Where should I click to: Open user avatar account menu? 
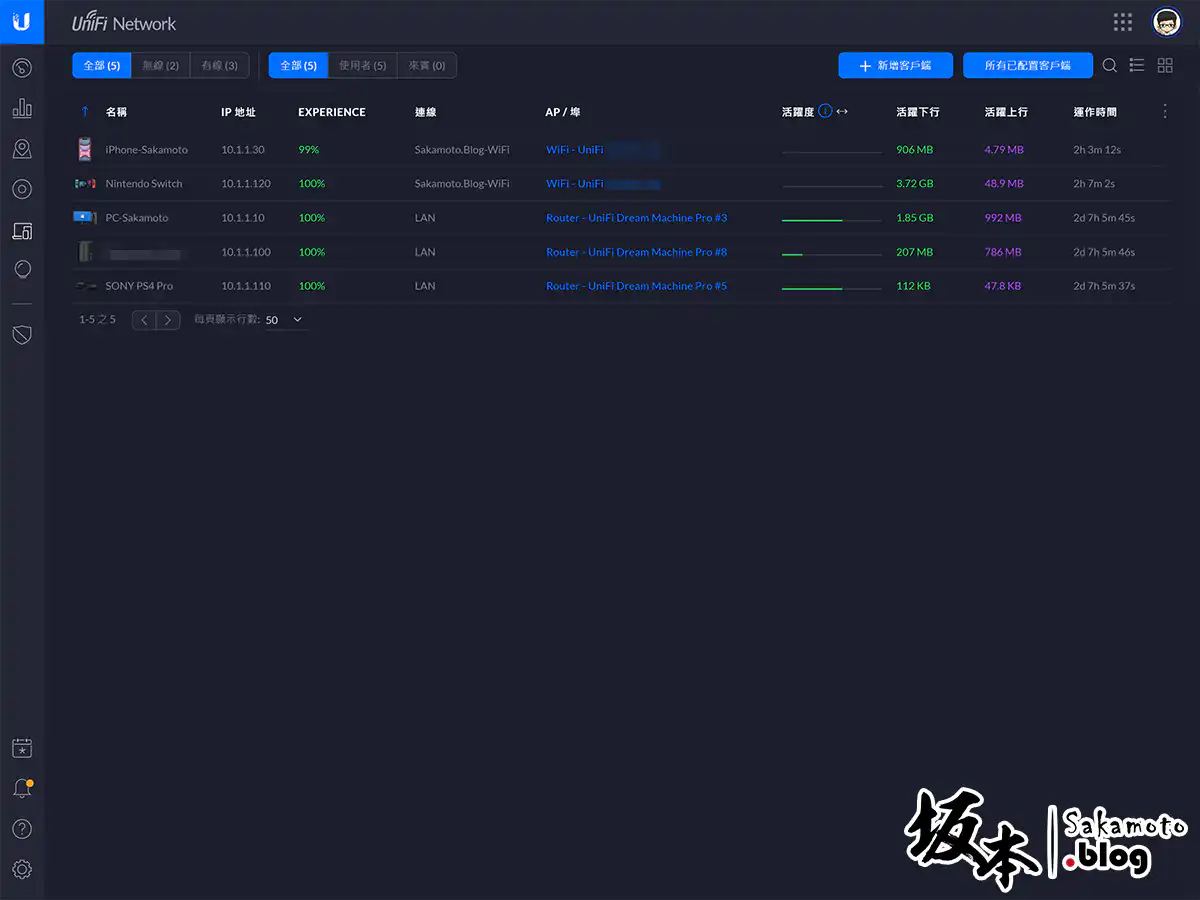1166,22
